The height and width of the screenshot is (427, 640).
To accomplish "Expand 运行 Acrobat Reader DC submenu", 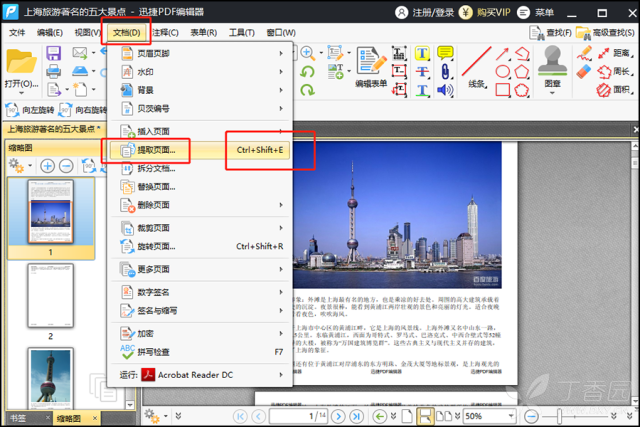I will tap(200, 375).
